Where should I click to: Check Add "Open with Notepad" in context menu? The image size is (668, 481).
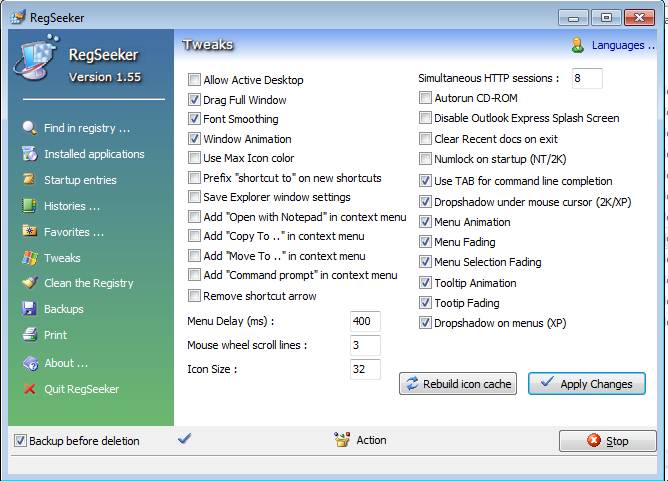pos(194,217)
